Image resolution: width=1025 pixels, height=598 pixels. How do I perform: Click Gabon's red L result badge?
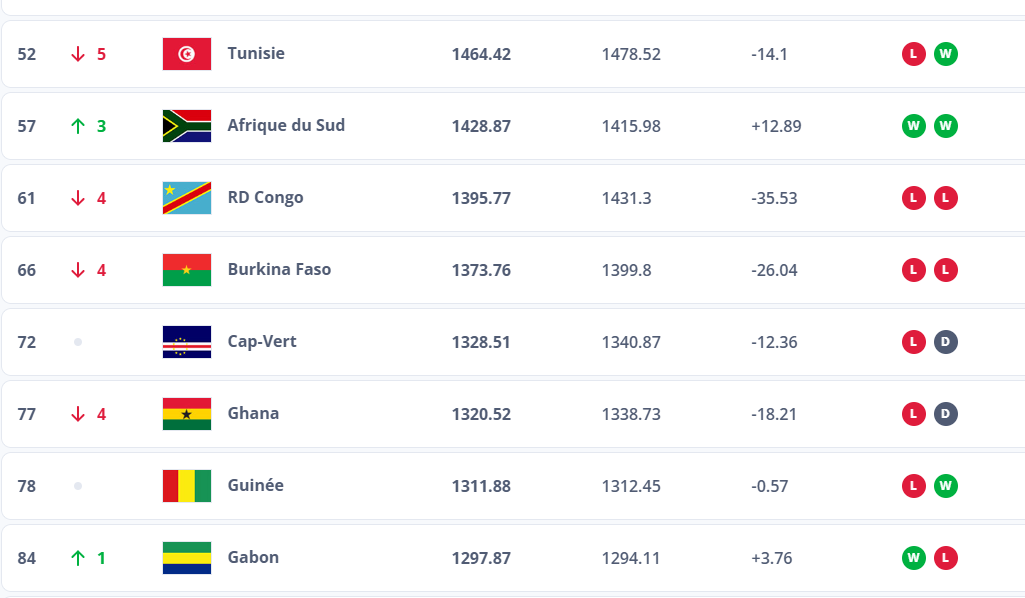click(946, 558)
